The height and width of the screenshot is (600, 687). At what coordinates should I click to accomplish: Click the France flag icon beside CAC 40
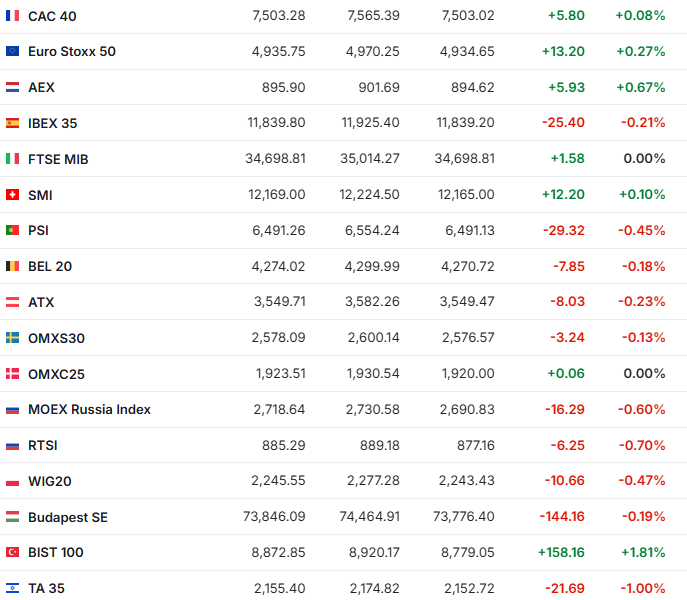(x=12, y=16)
